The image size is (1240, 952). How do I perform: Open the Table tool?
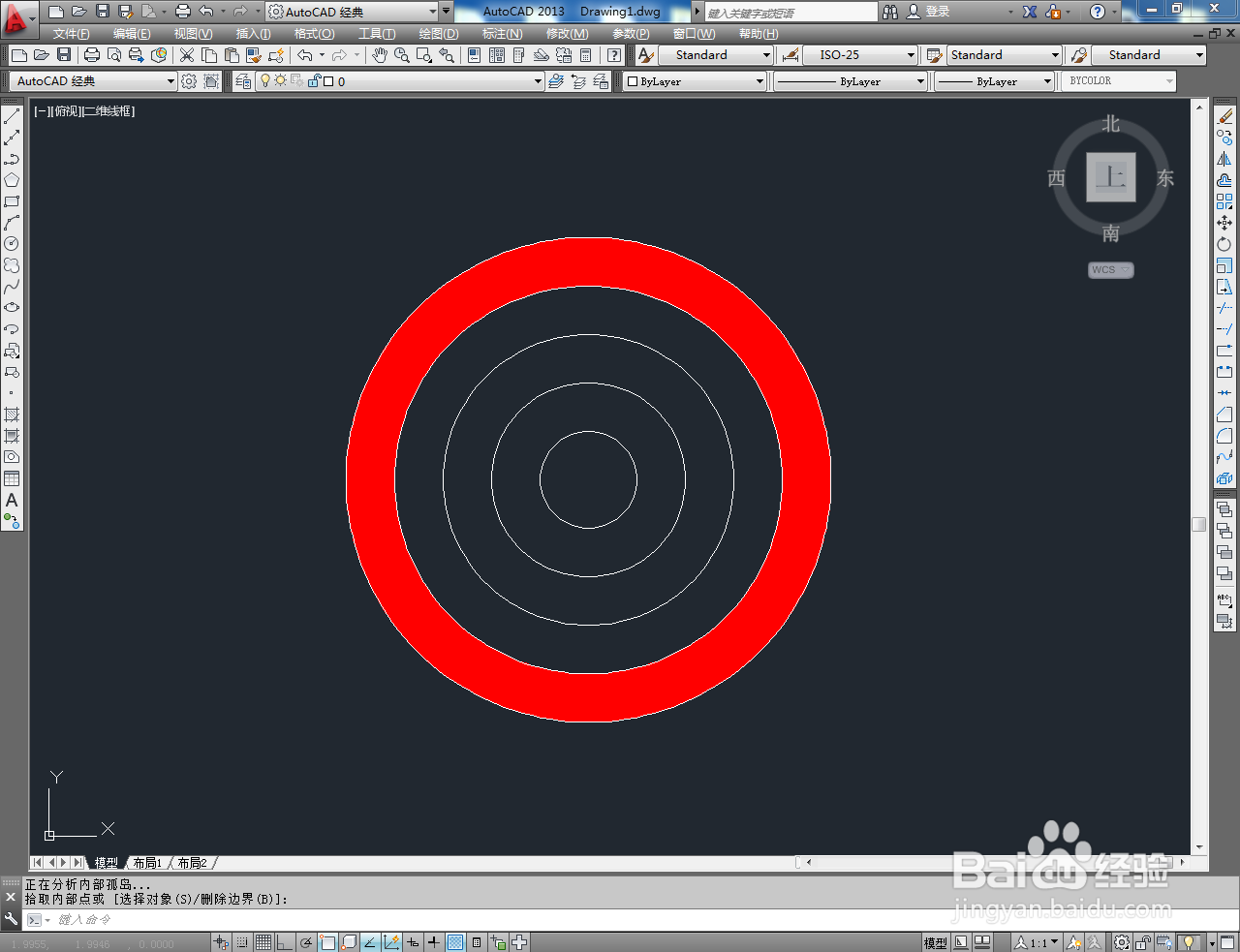12,478
